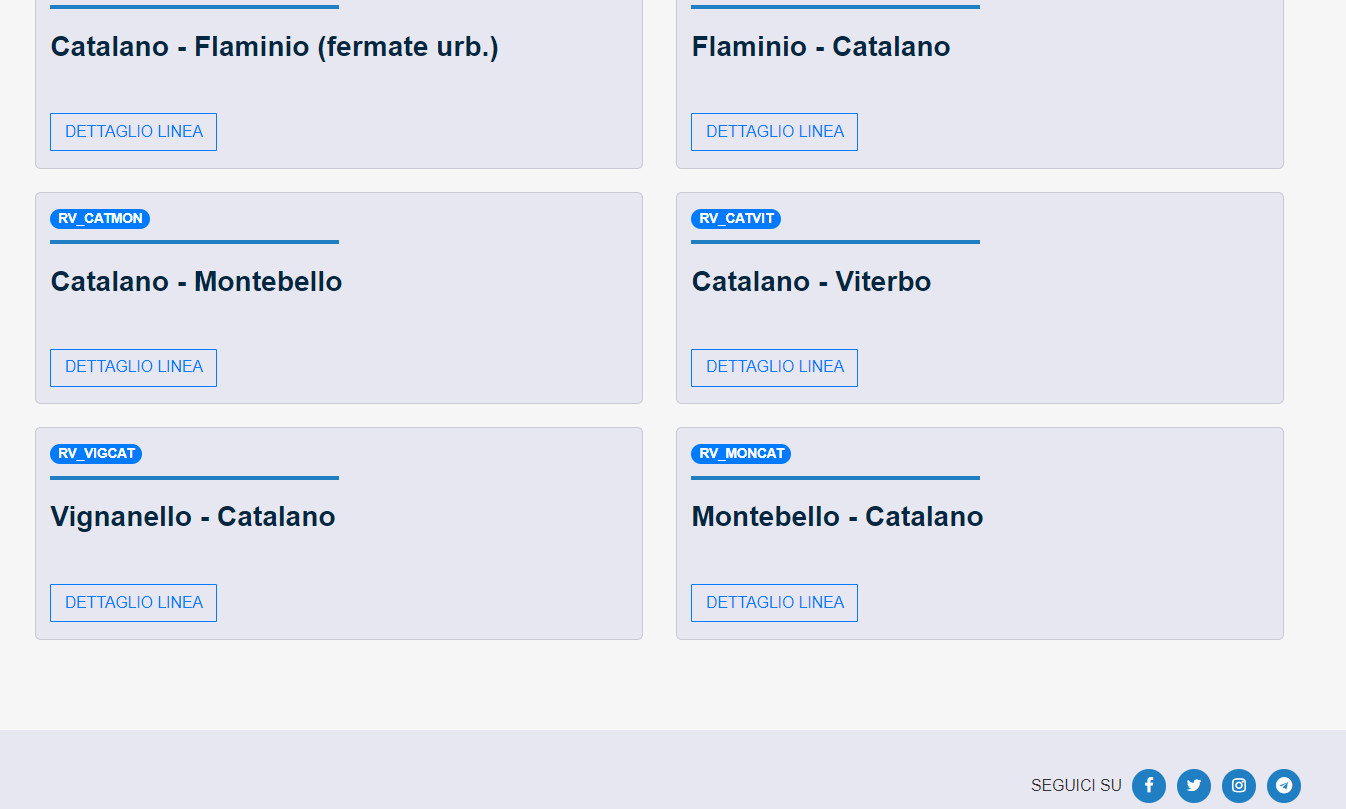This screenshot has height=809, width=1346.
Task: Click DETTAGLIO LINEA under Catalano - Montebello
Action: point(133,367)
